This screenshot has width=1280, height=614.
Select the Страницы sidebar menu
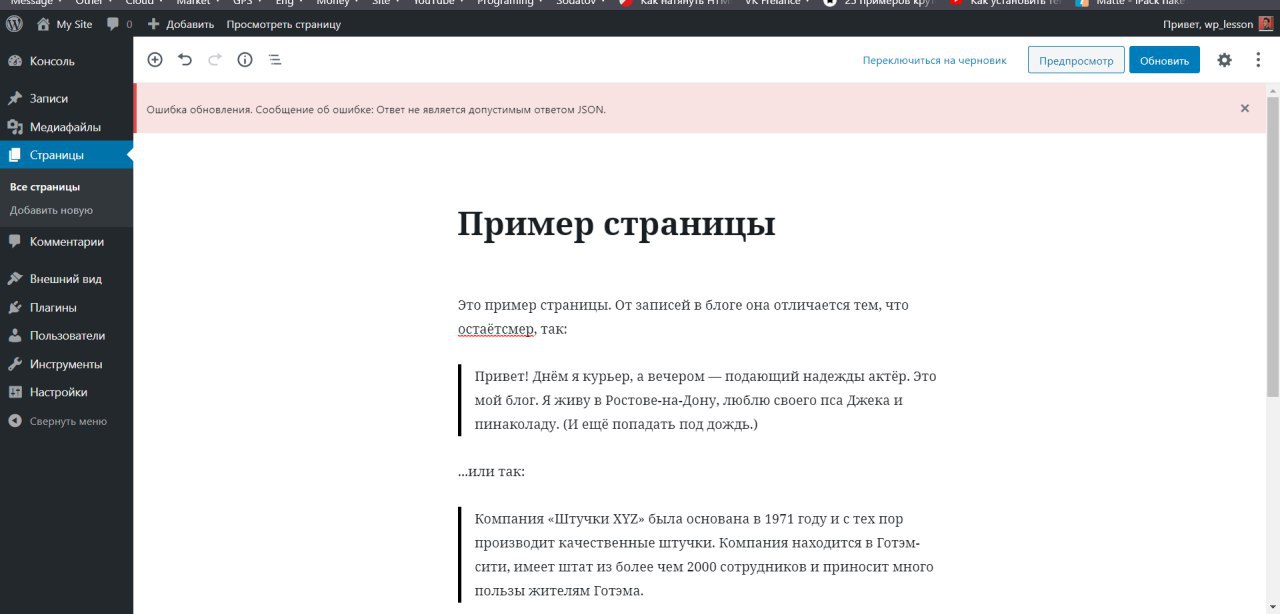66,155
